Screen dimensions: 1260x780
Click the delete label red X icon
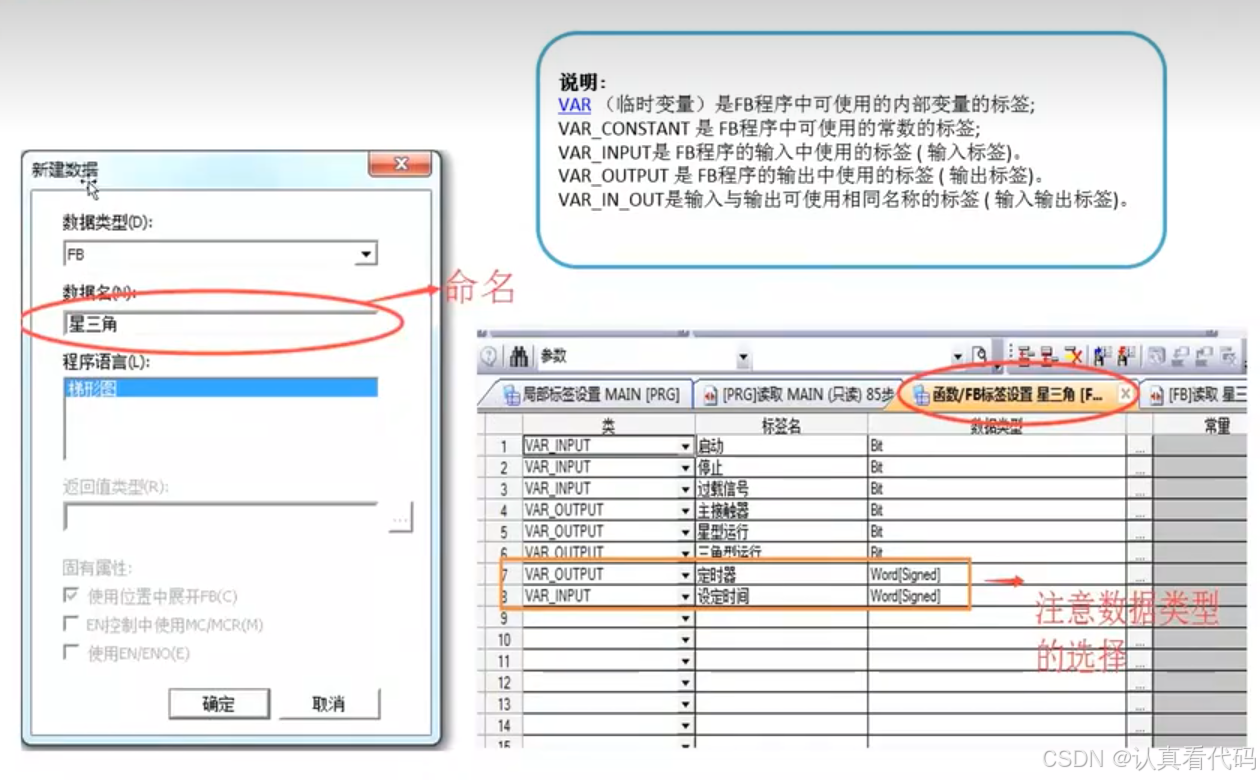1074,353
